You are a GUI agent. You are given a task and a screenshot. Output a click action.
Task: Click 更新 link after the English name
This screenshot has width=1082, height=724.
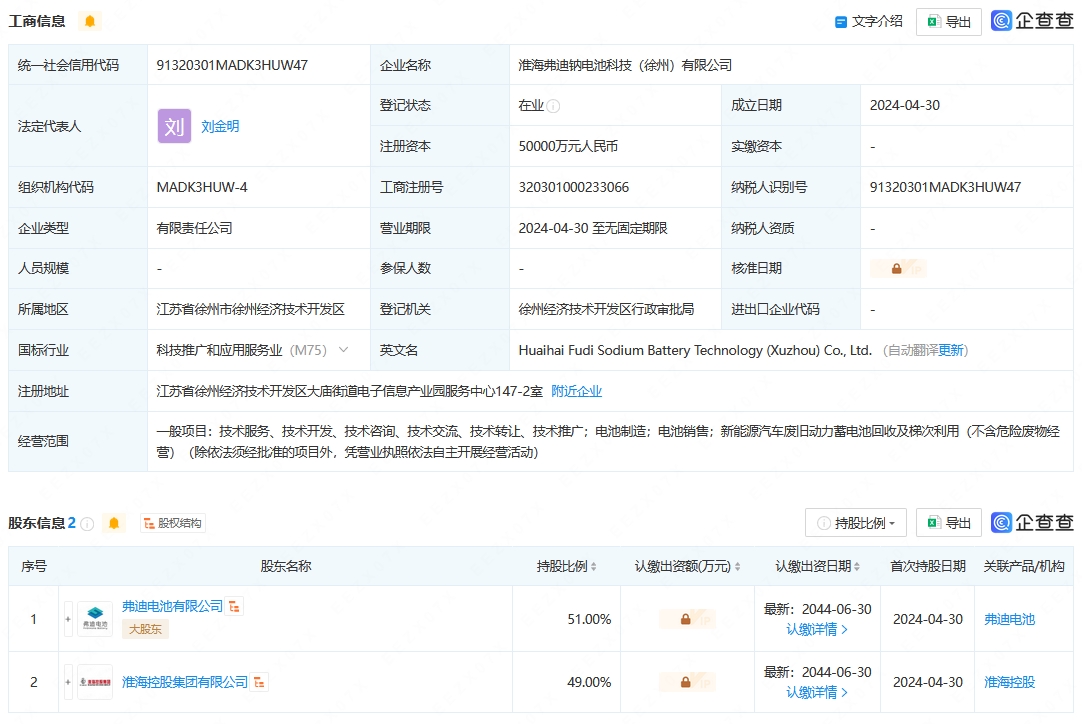click(951, 350)
